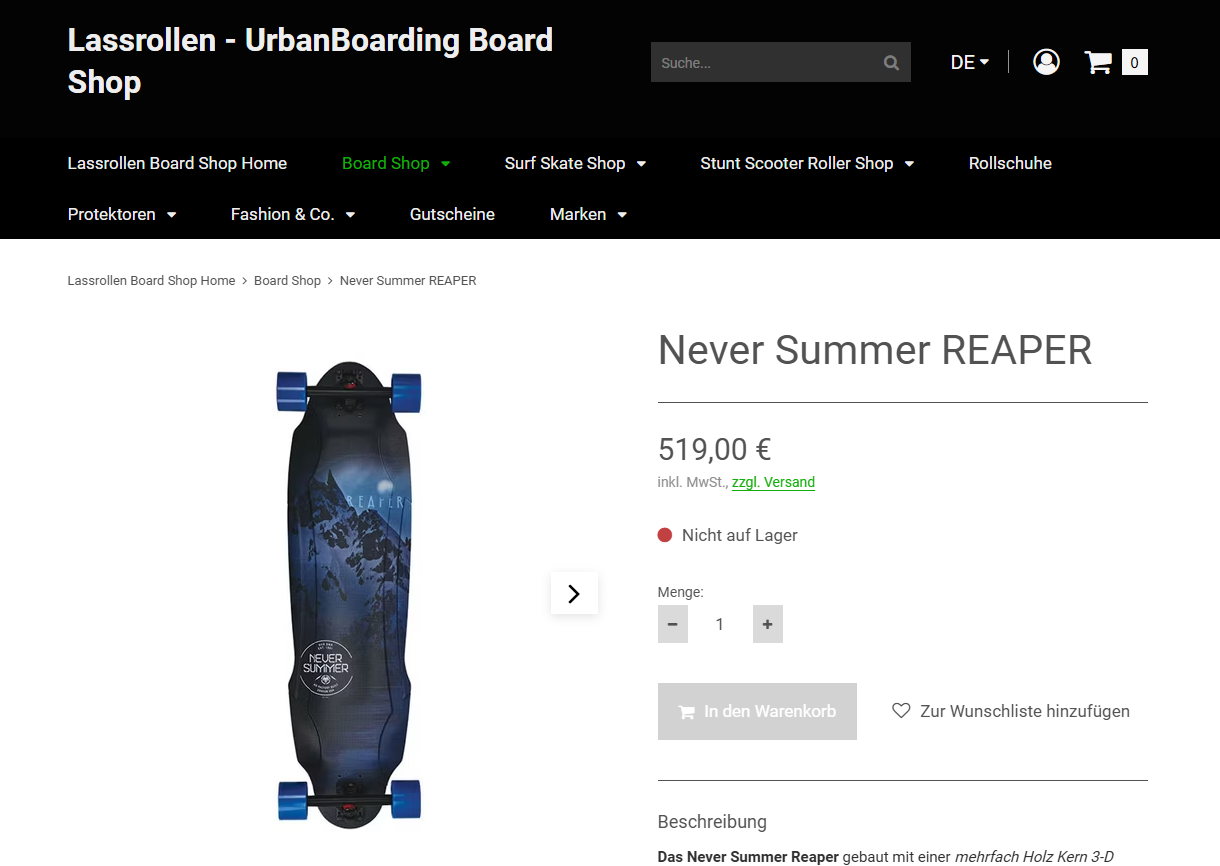Click the search magnifier icon
This screenshot has height=866, width=1220.
coord(891,63)
